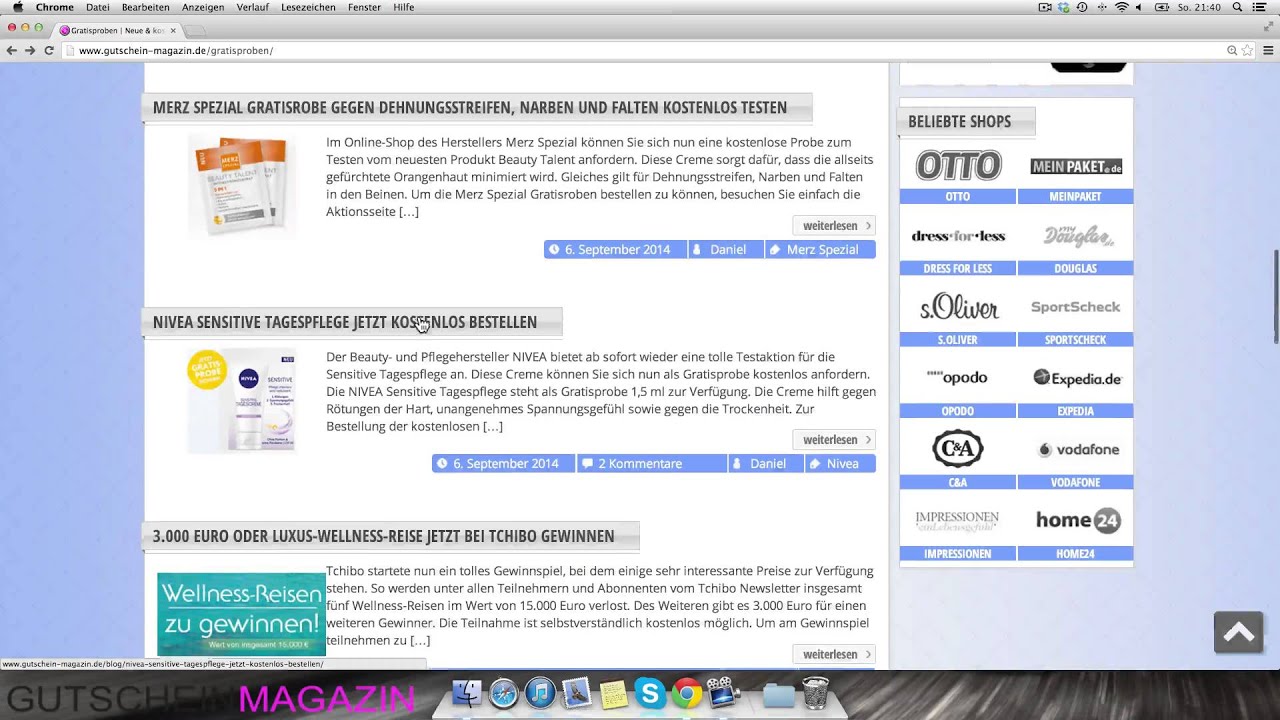Click weiterlesen under Nivea article
The width and height of the screenshot is (1280, 720).
pyautogui.click(x=833, y=440)
